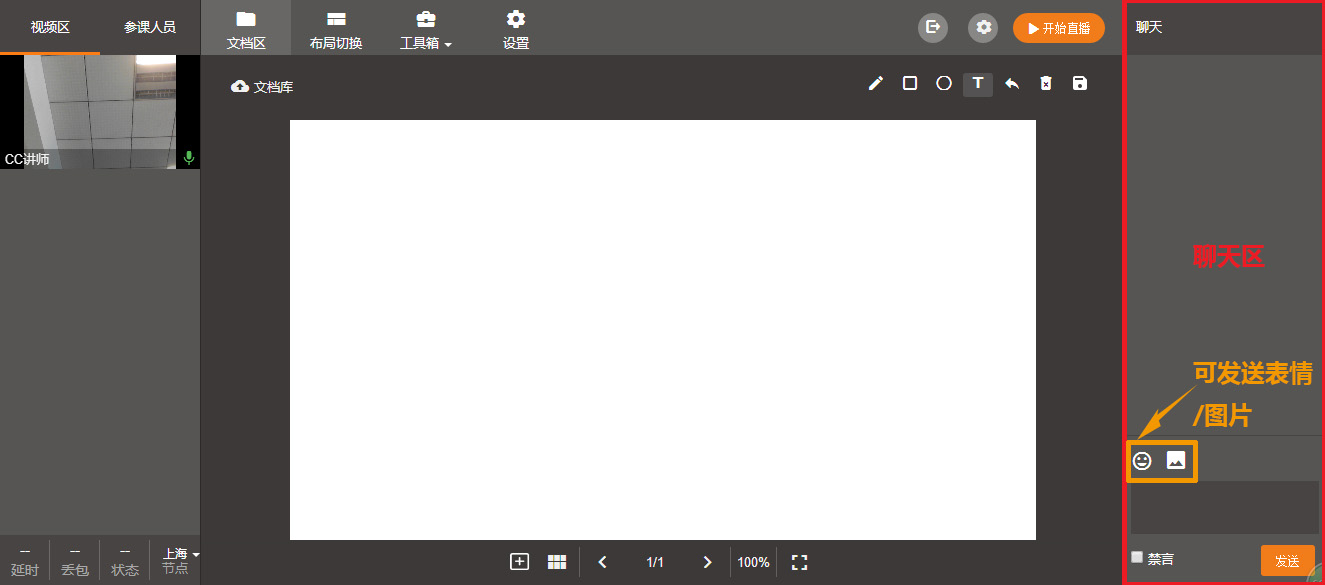Click the chat message input box
Image resolution: width=1325 pixels, height=585 pixels.
coord(1224,507)
